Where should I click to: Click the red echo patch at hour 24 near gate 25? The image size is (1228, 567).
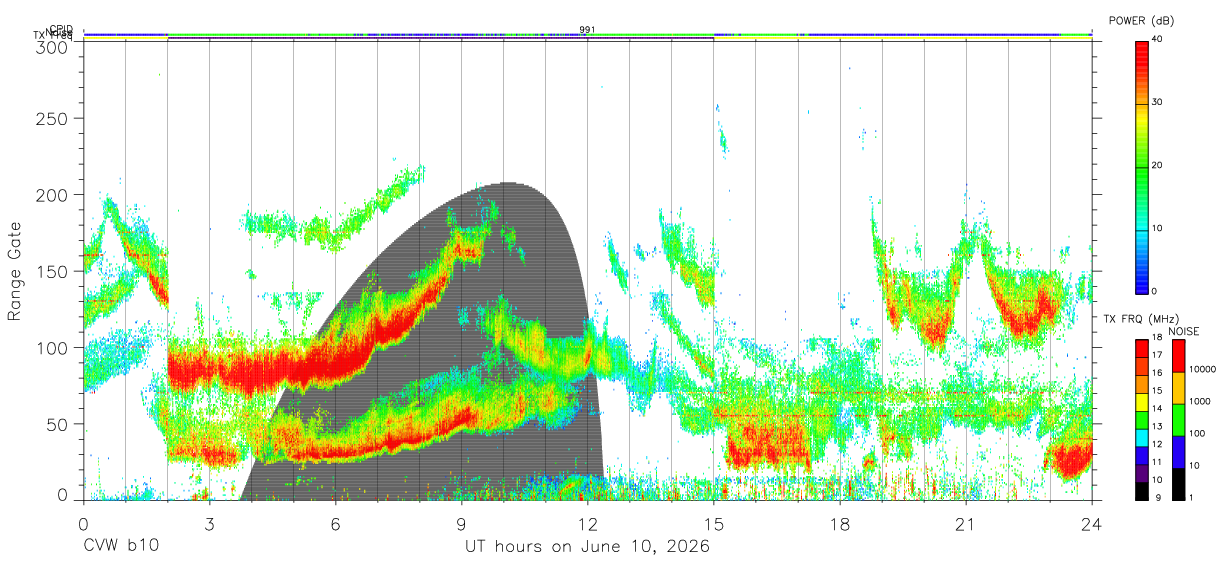click(1073, 461)
